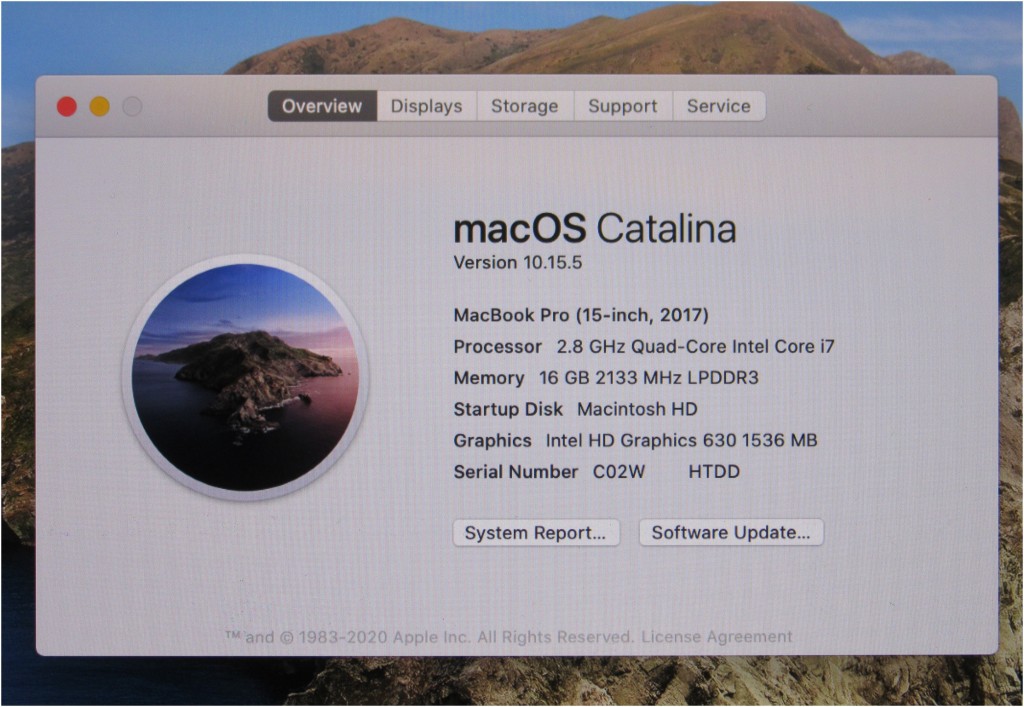Click the Version 10.15.5 text
This screenshot has height=707, width=1024.
[x=518, y=262]
